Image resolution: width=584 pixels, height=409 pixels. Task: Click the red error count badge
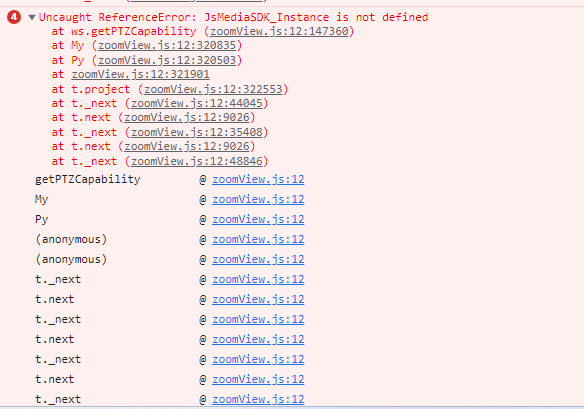[x=14, y=17]
